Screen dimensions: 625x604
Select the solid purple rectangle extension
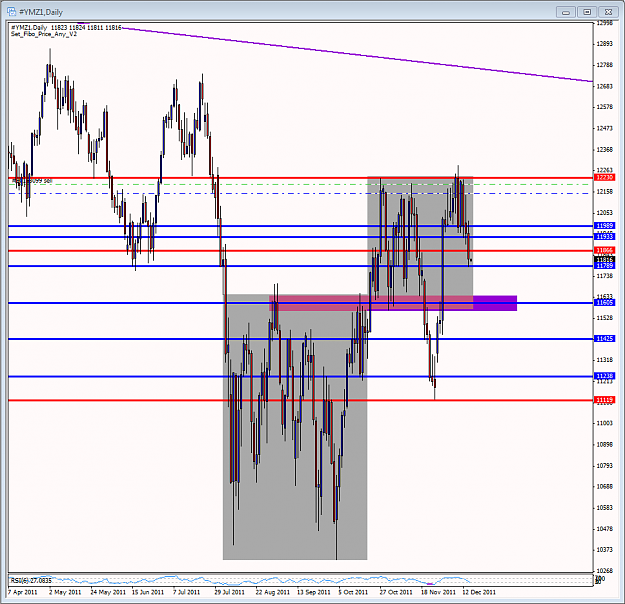(495, 303)
